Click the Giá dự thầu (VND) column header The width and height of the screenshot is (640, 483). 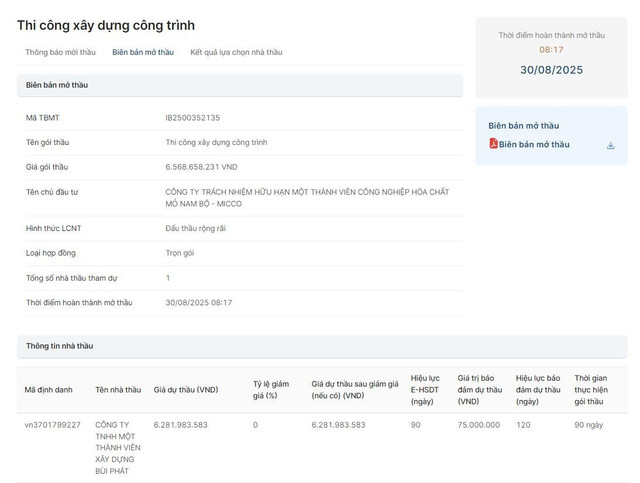pyautogui.click(x=186, y=389)
